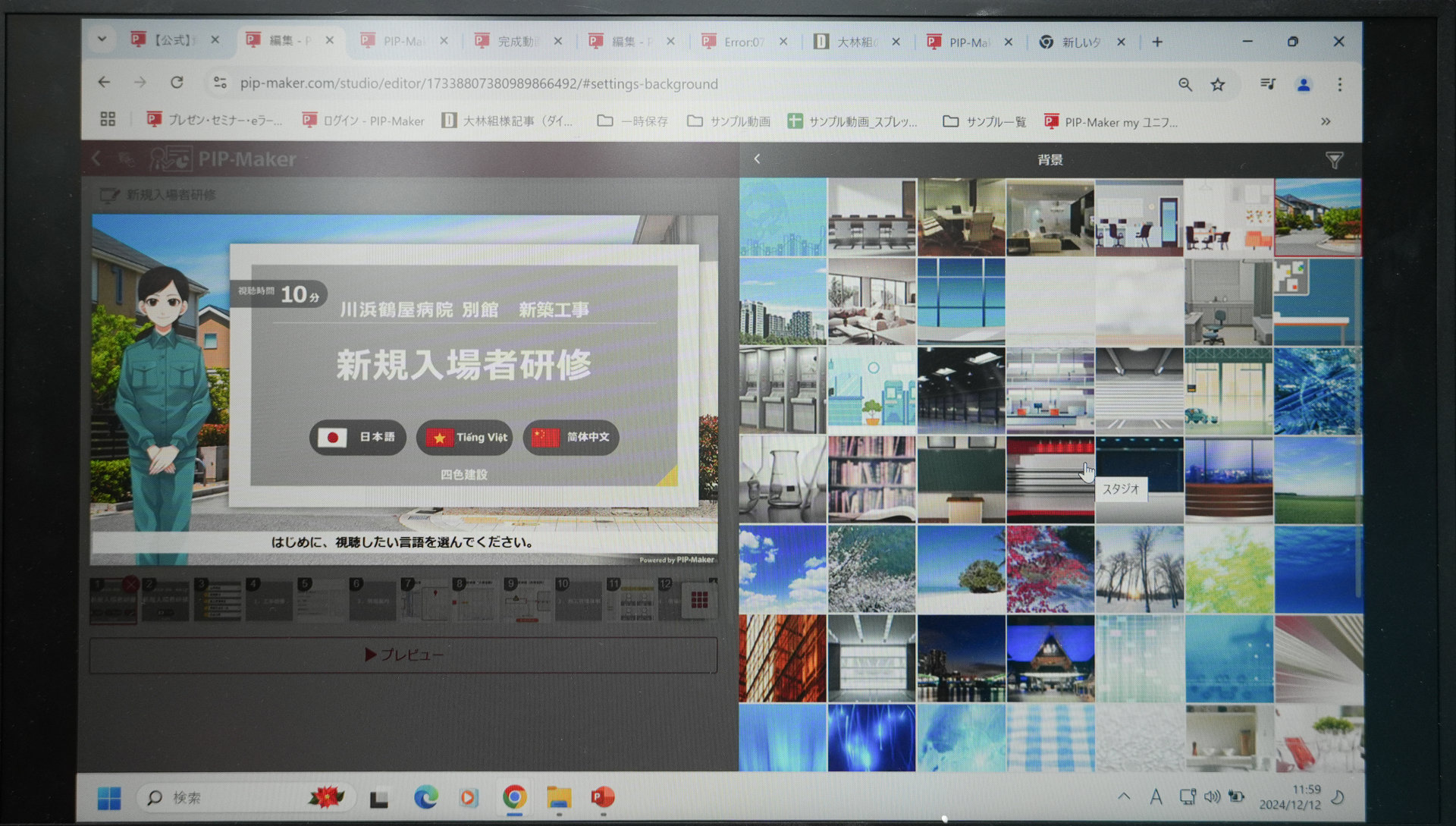Screen dimensions: 1456x826
Task: Open the Chrome zoom magnifier icon
Action: [1185, 85]
